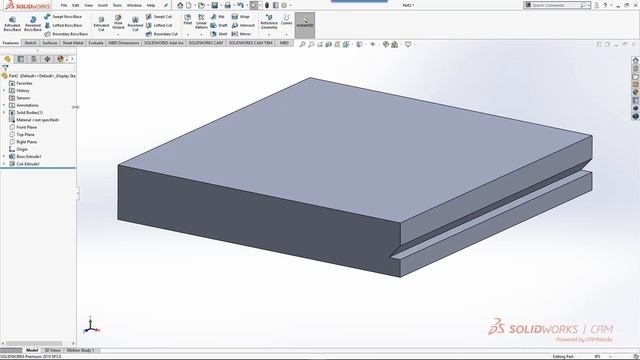The width and height of the screenshot is (640, 360).
Task: Open the Options gear icon
Action: click(x=284, y=5)
